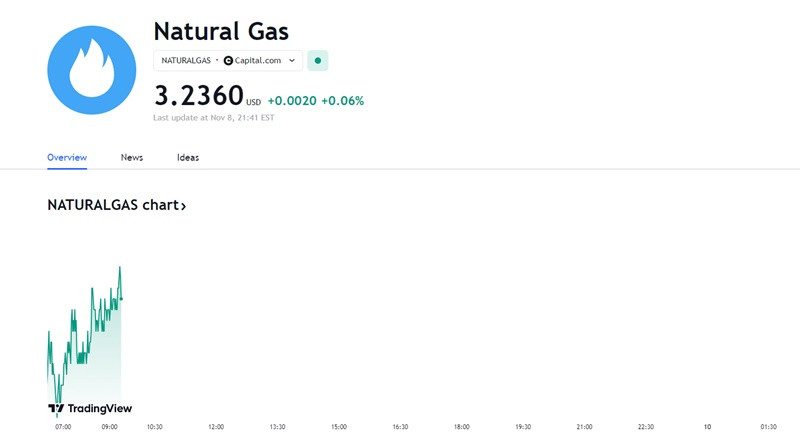
Task: Click the +0.06% price change percentage
Action: 342,101
